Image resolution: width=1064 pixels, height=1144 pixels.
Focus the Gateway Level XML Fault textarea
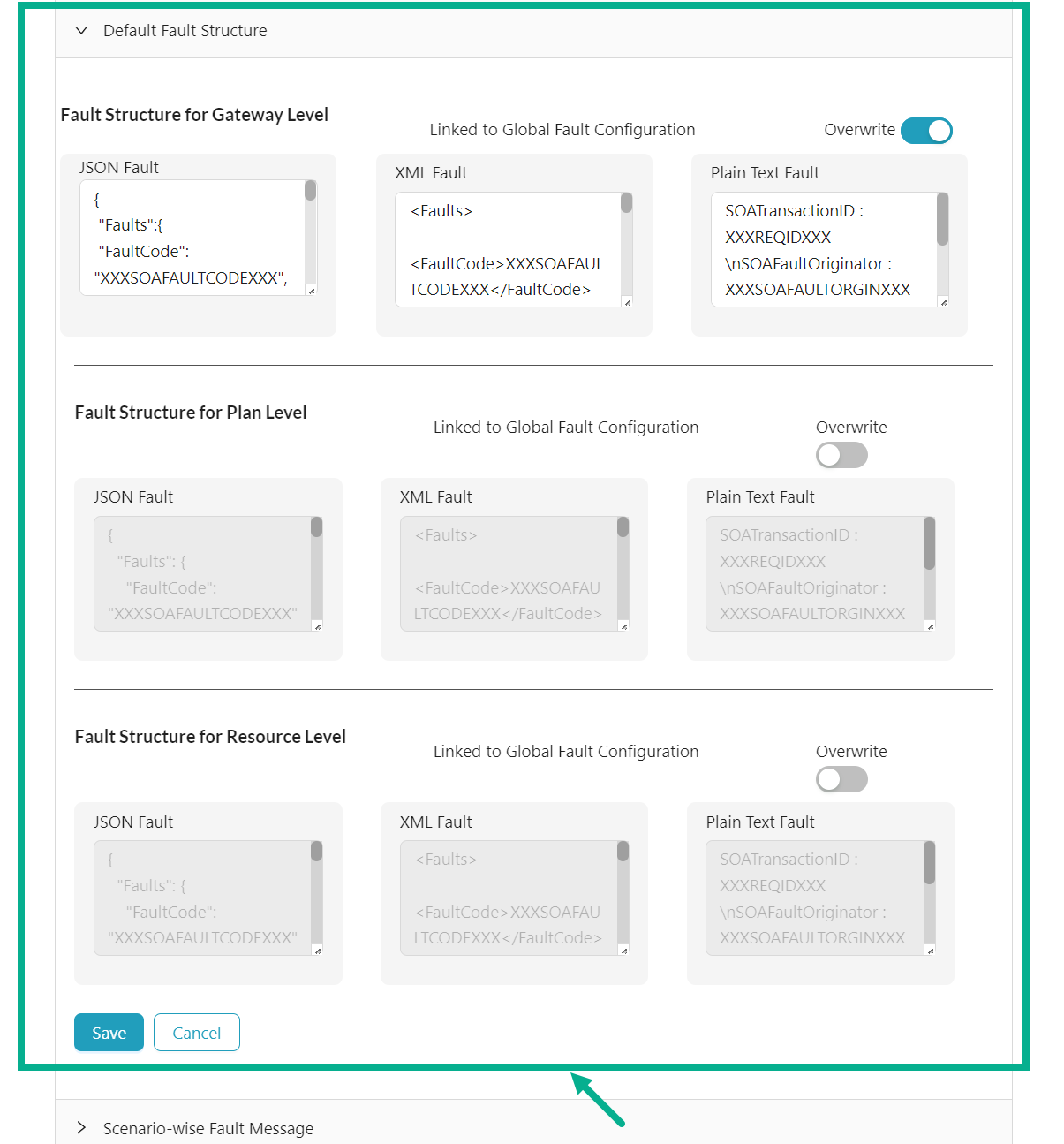pyautogui.click(x=508, y=250)
